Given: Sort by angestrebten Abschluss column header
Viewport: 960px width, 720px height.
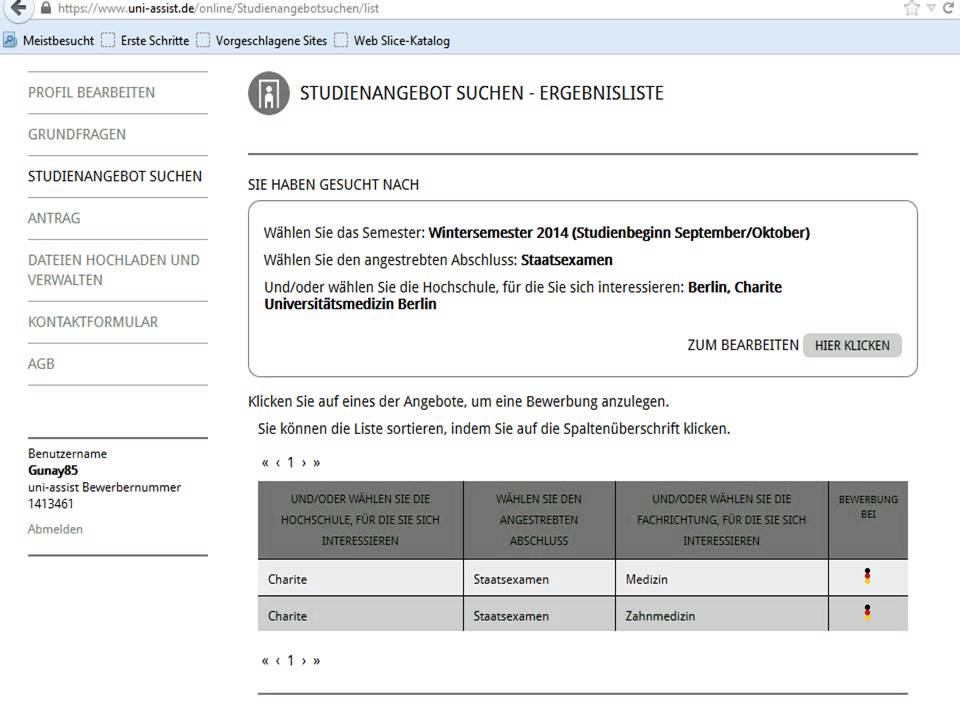Looking at the screenshot, I should [539, 520].
